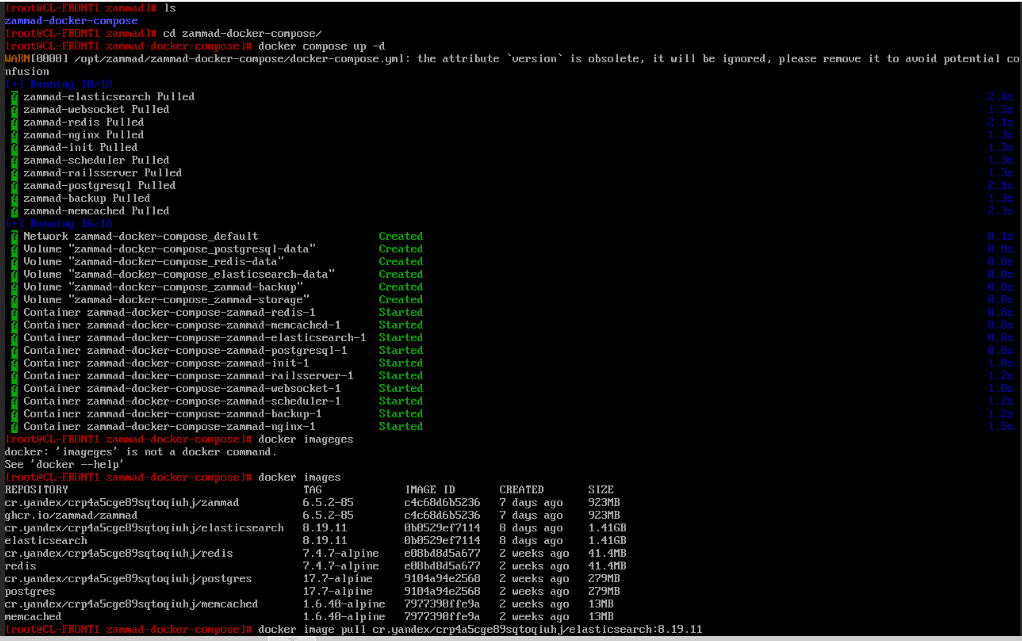Click the 'docker imageges' mistyped command

(305, 439)
